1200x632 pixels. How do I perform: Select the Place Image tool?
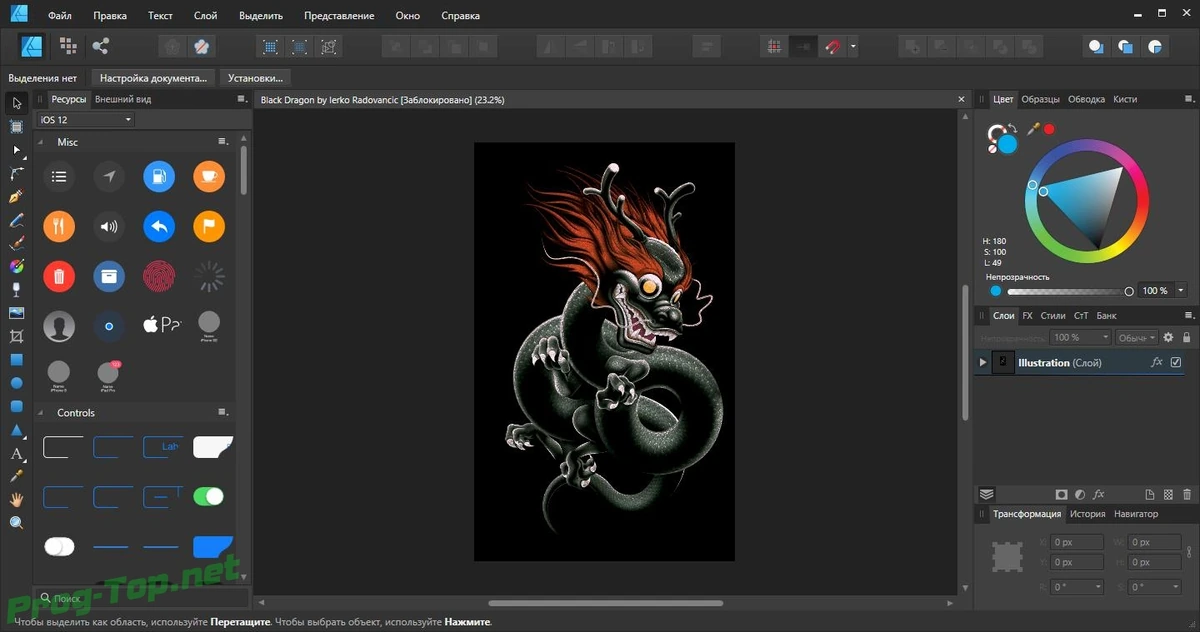(16, 313)
